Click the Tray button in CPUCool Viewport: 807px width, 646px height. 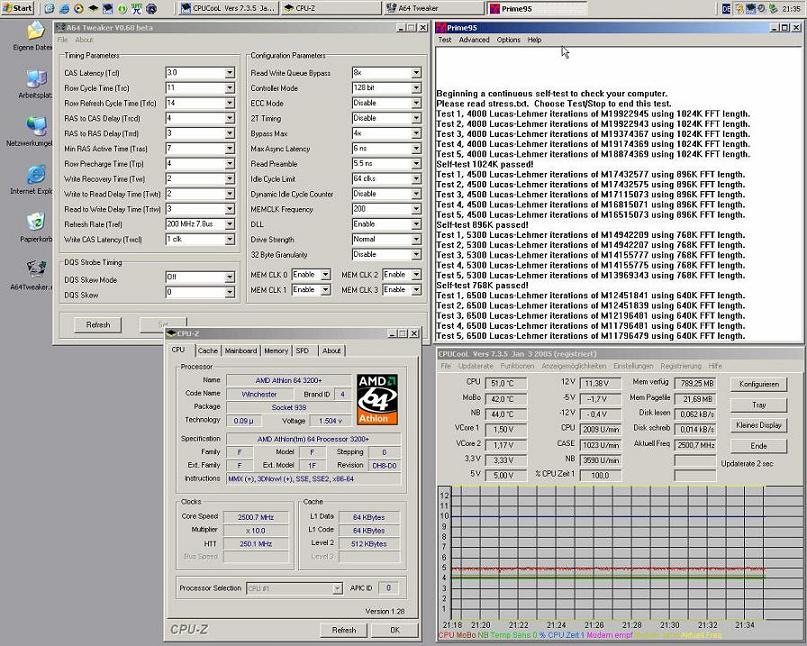coord(759,405)
